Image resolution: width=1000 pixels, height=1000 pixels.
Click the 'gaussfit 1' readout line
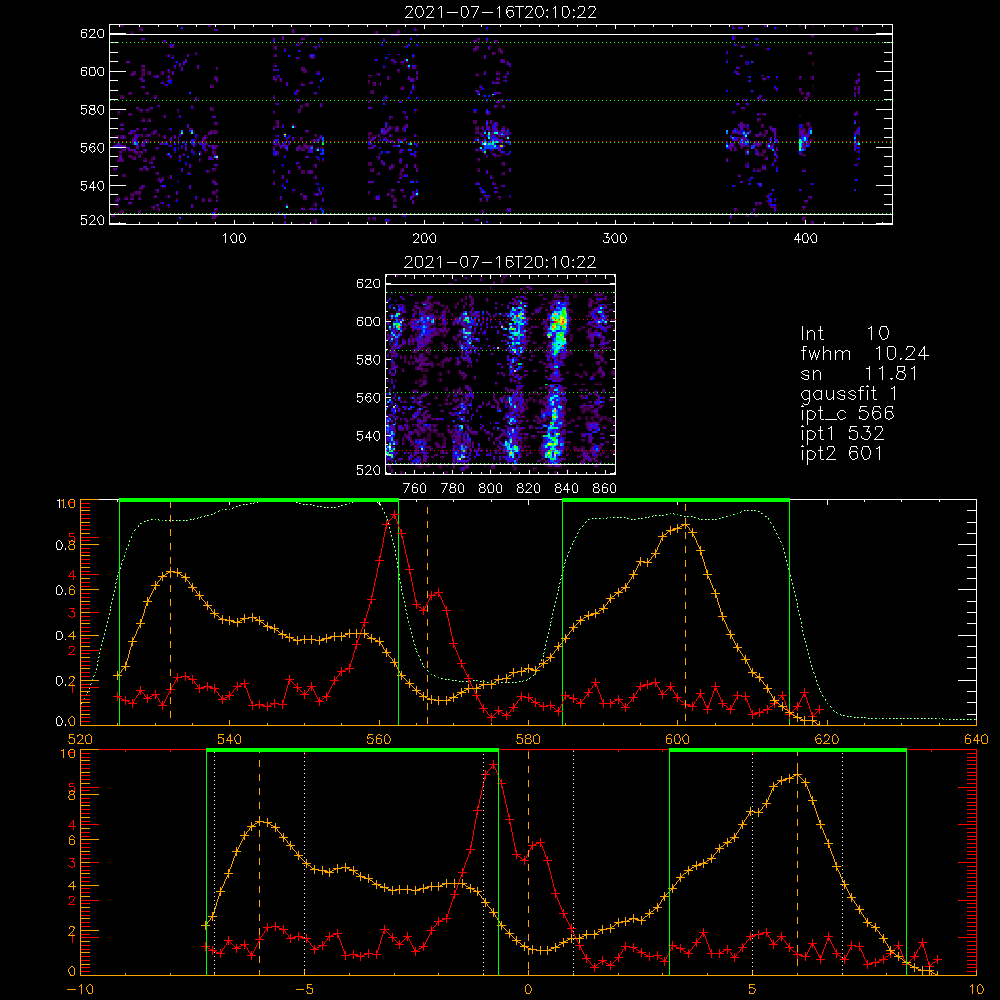[x=849, y=393]
